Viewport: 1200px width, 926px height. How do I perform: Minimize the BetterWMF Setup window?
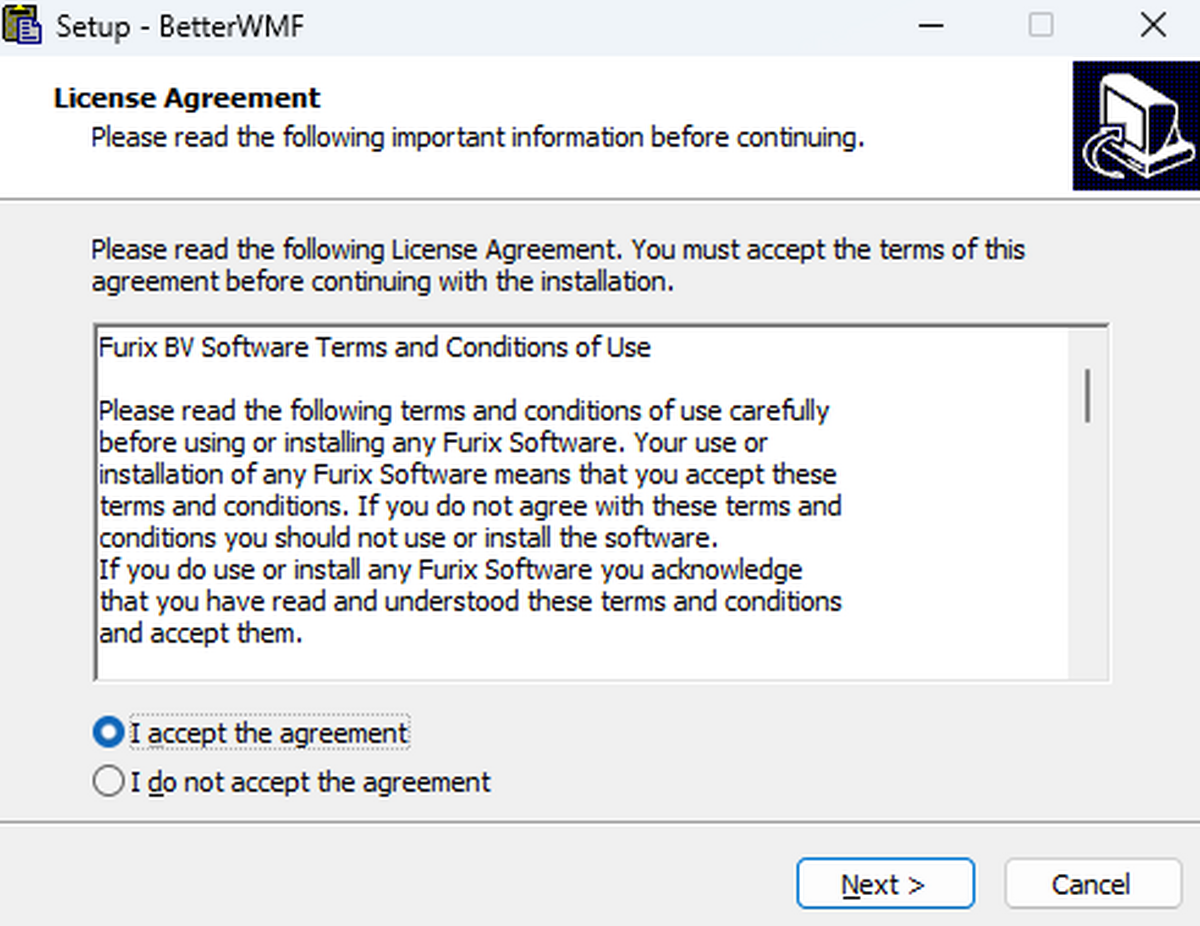[931, 25]
